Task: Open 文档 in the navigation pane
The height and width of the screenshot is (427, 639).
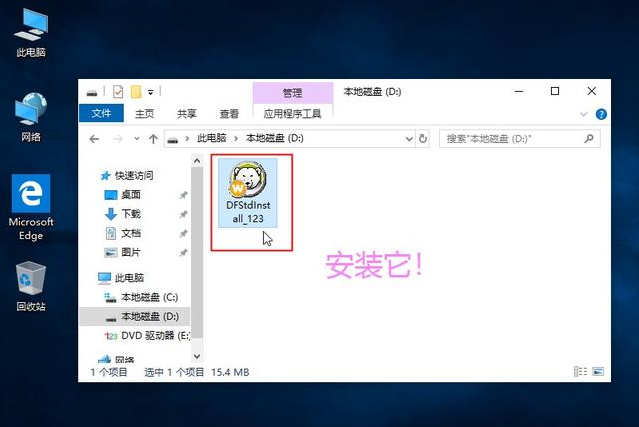Action: pos(123,233)
